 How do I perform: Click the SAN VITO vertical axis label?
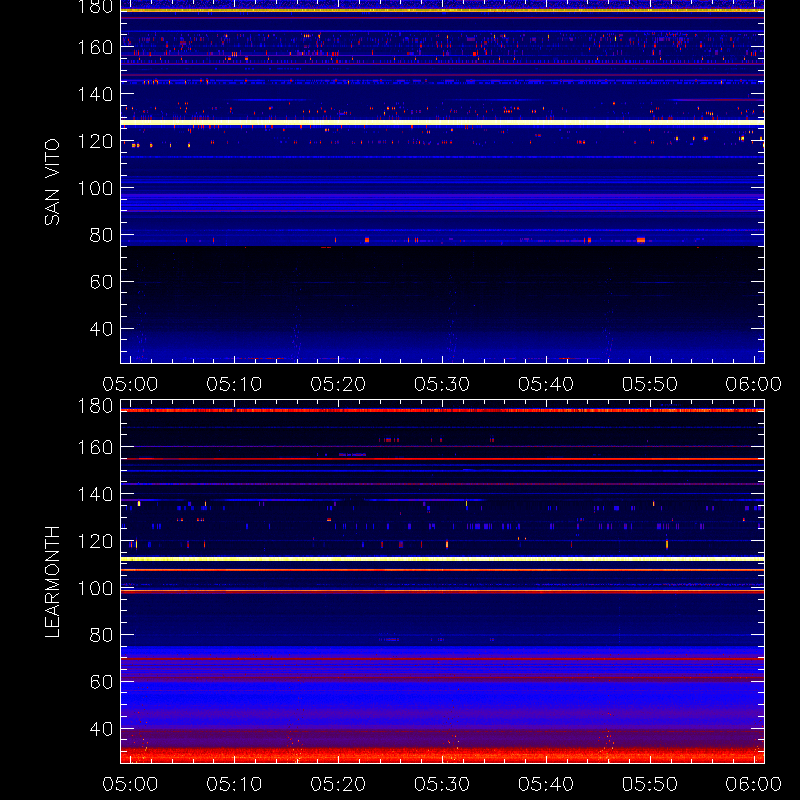coord(52,182)
